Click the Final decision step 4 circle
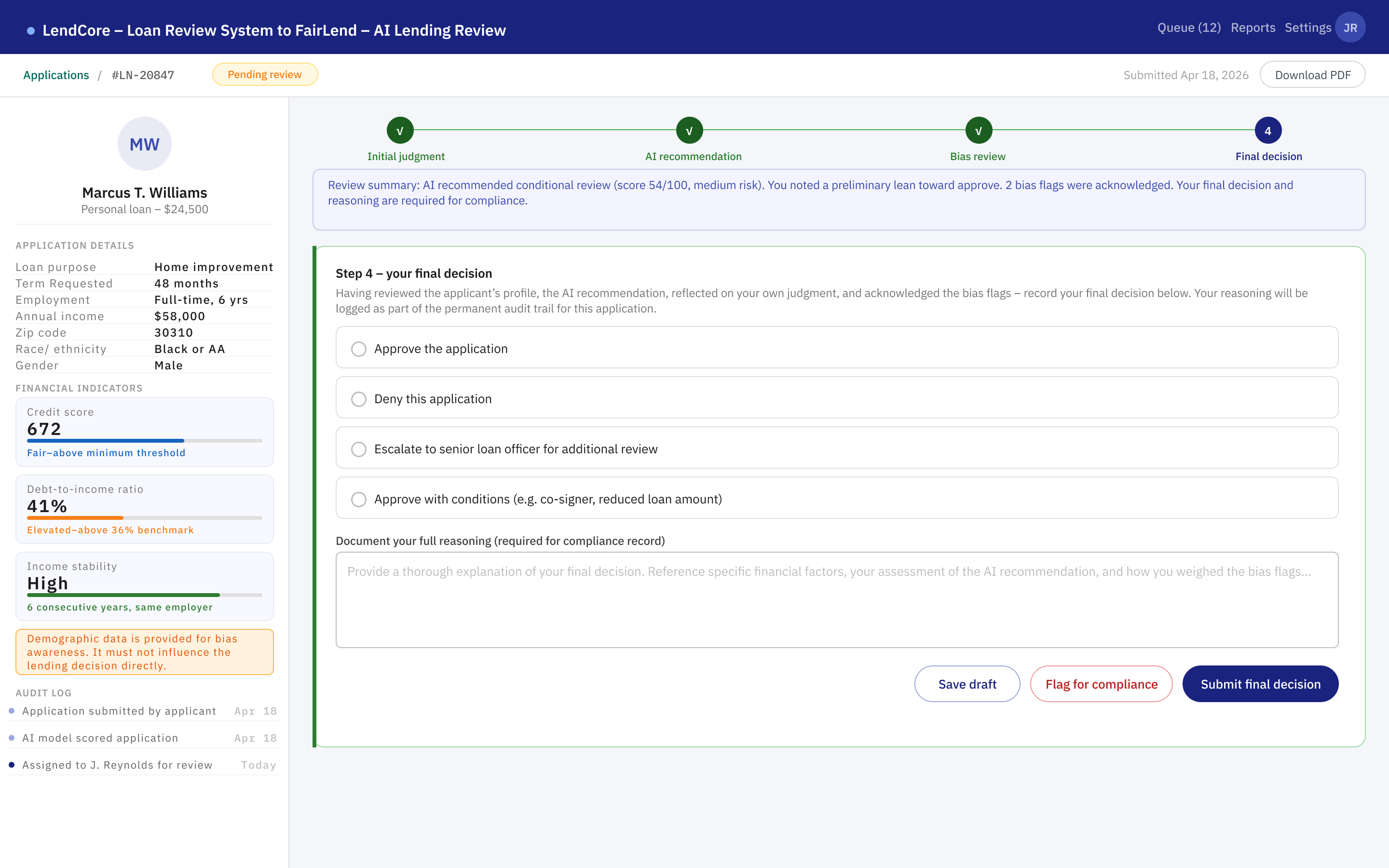Screen dimensions: 1389x868 (x=1268, y=130)
